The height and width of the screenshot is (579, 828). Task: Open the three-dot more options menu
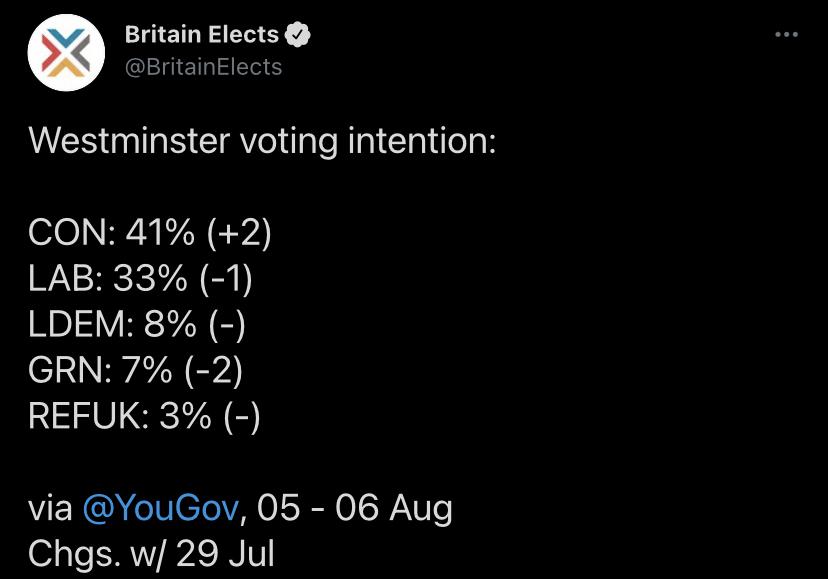(786, 35)
